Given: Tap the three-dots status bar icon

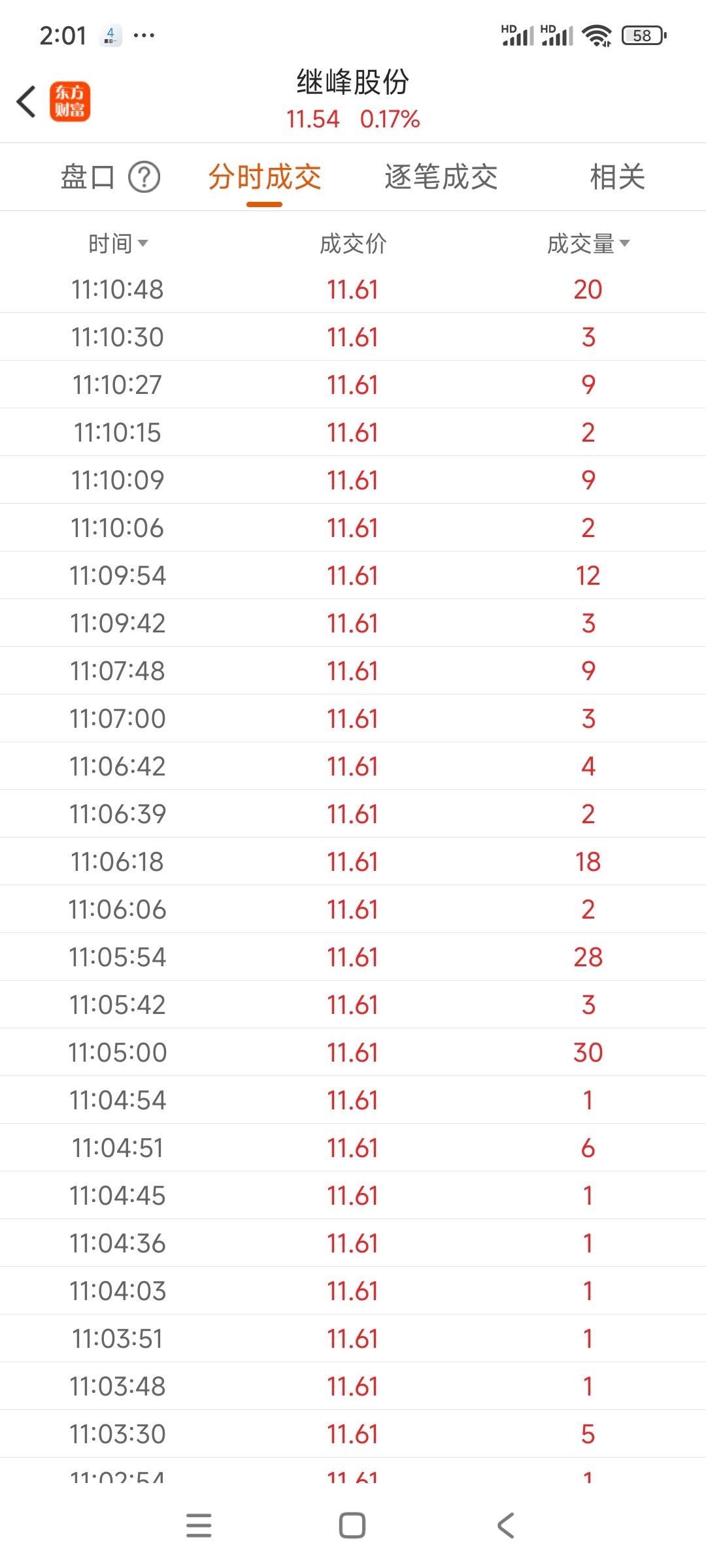Looking at the screenshot, I should pyautogui.click(x=144, y=35).
